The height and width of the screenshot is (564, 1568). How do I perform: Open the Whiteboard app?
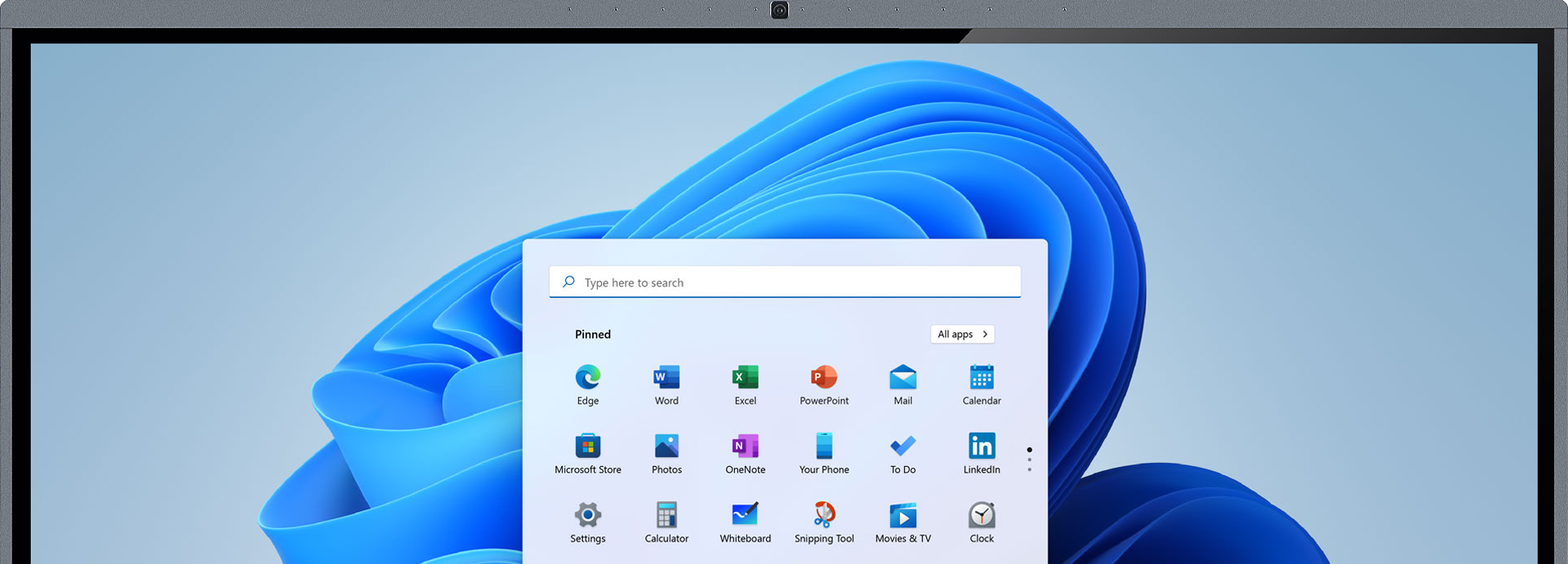(x=746, y=522)
